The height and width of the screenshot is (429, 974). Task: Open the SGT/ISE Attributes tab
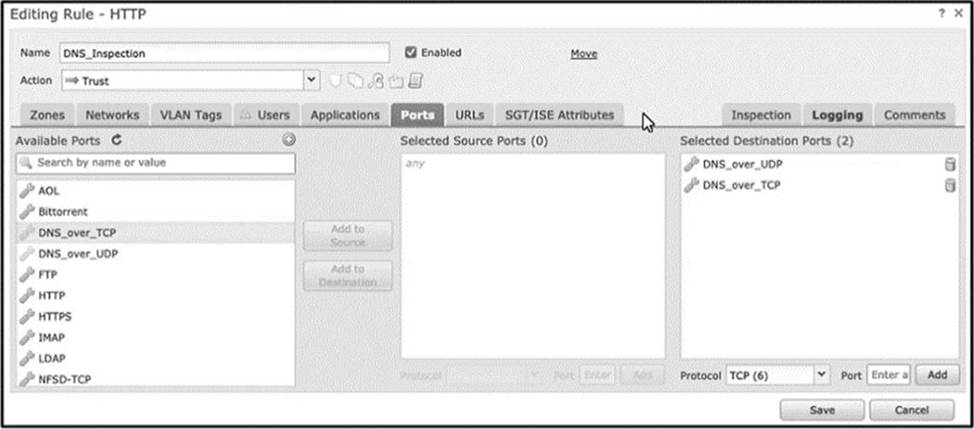click(559, 115)
